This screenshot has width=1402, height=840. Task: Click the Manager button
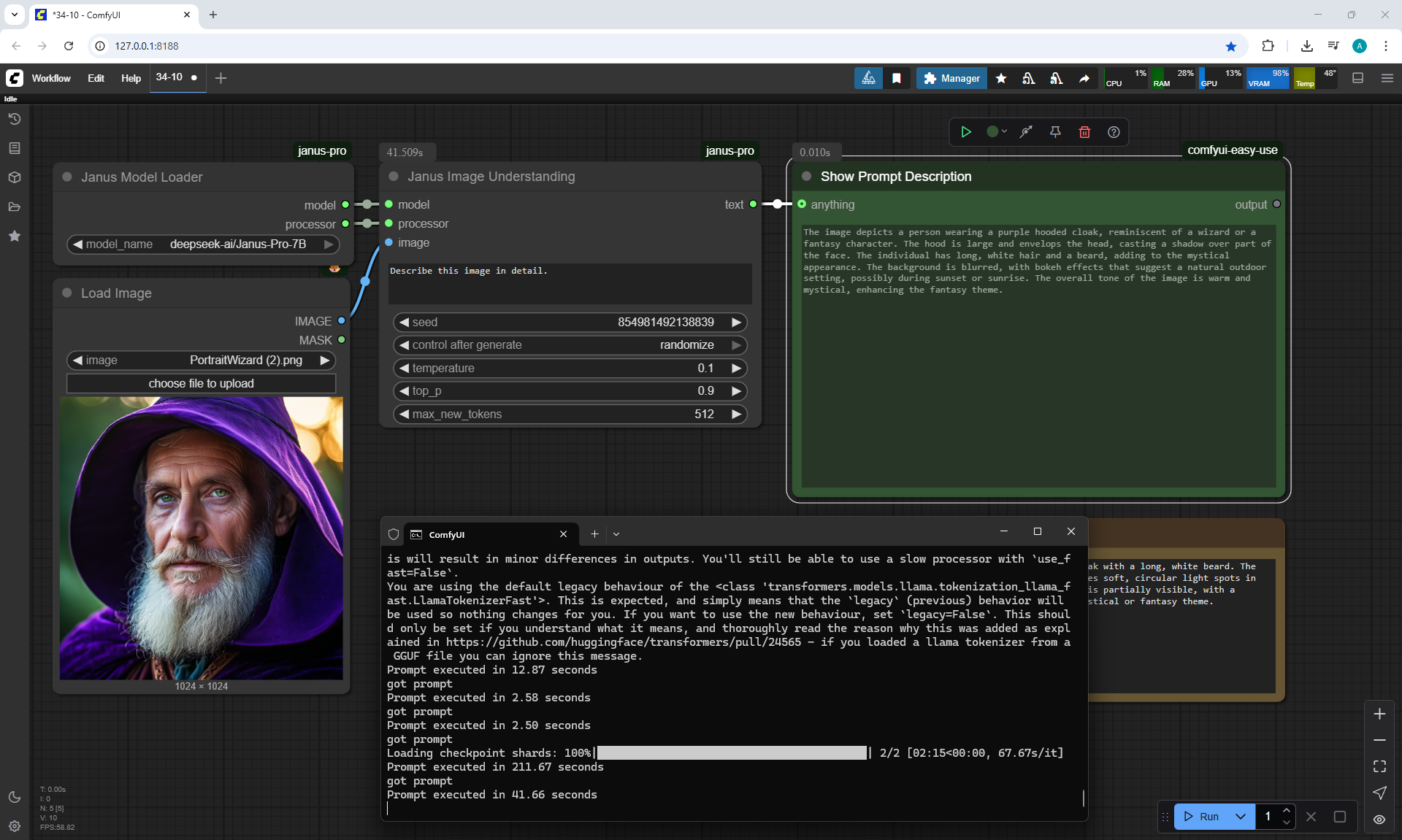(951, 78)
